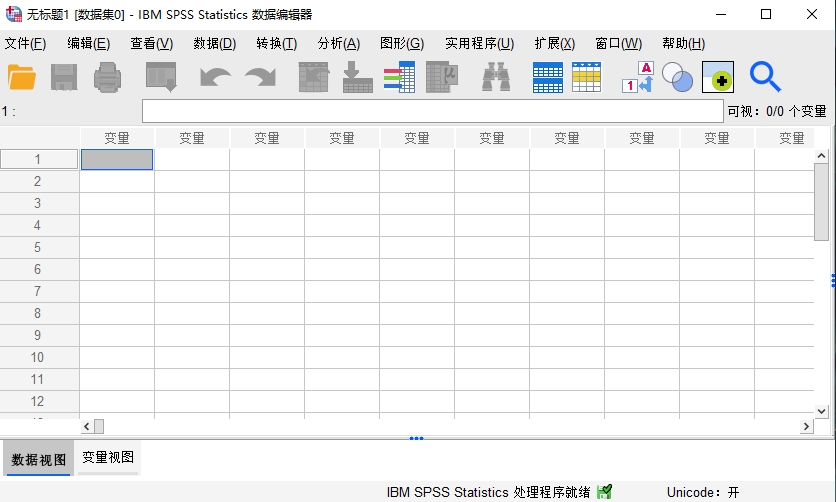Select the 数据视图 tab
Screen dimensions: 836x502
click(39, 459)
